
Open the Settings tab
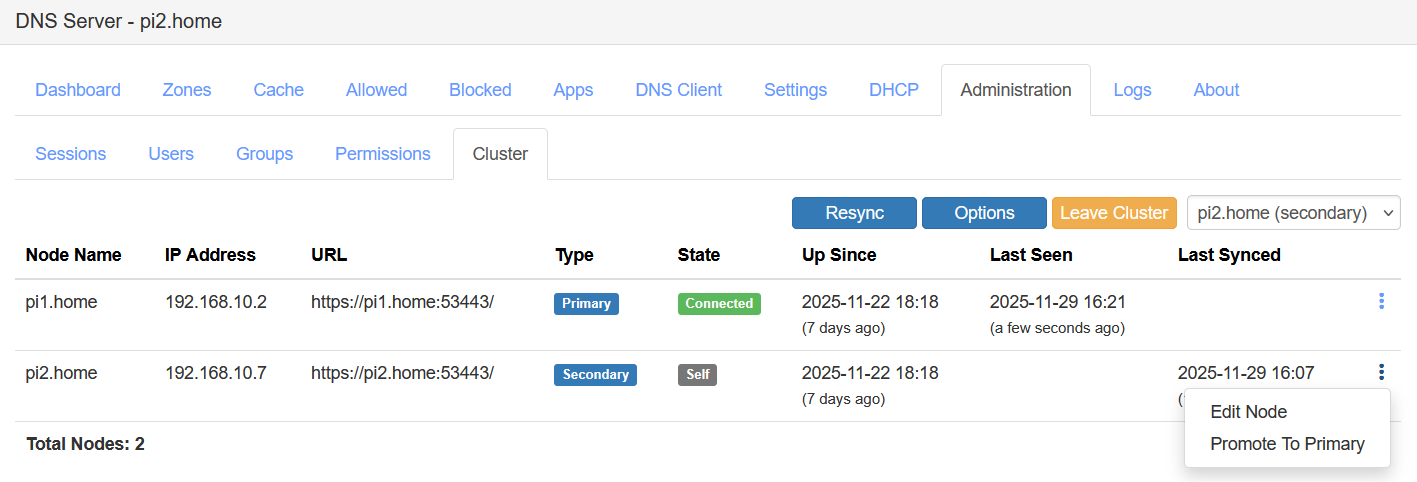[795, 90]
